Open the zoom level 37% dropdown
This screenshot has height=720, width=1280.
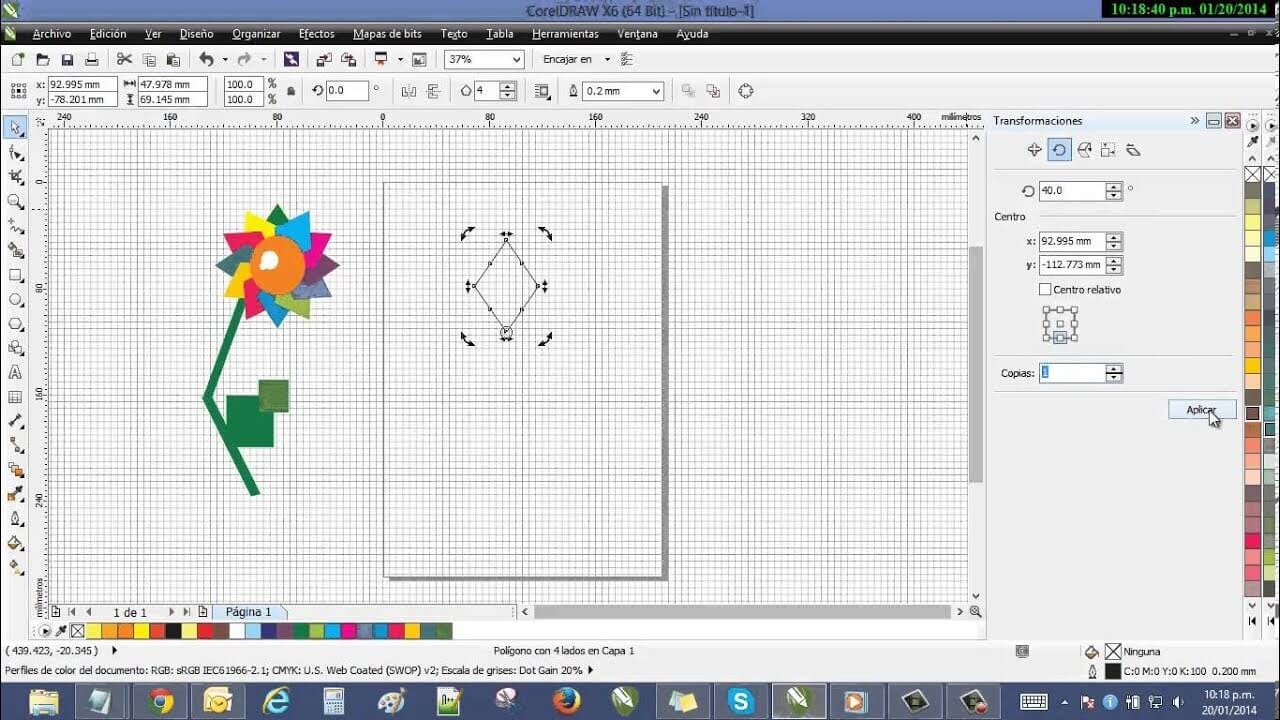516,60
